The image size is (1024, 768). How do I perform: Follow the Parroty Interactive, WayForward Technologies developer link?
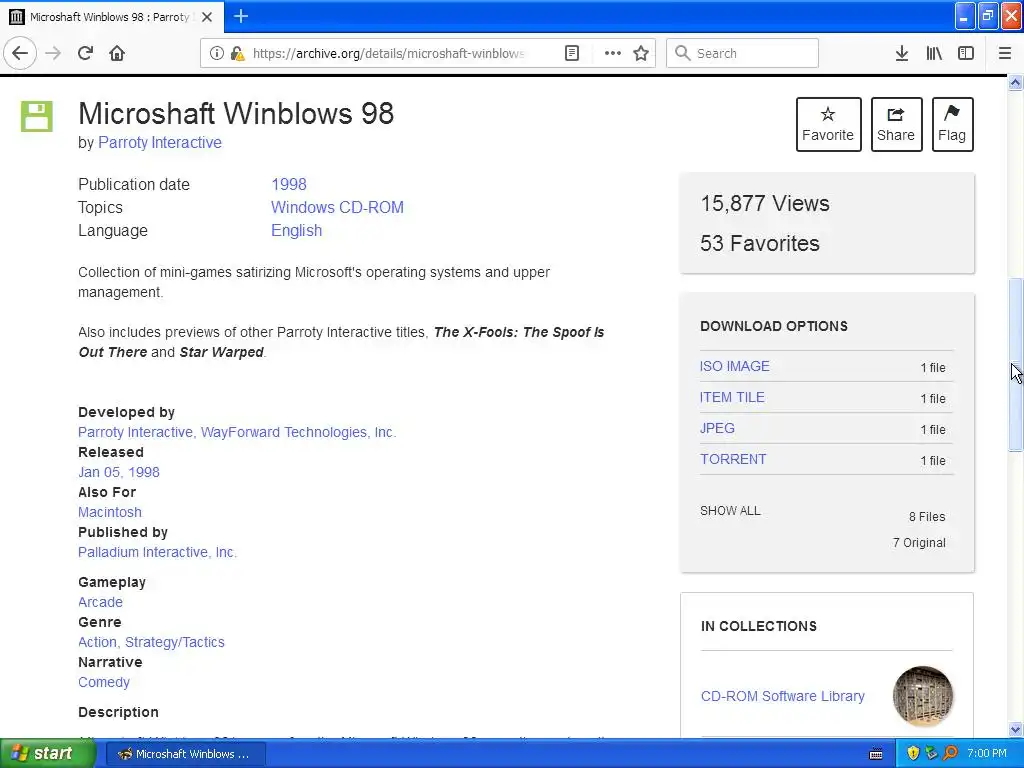pyautogui.click(x=237, y=432)
